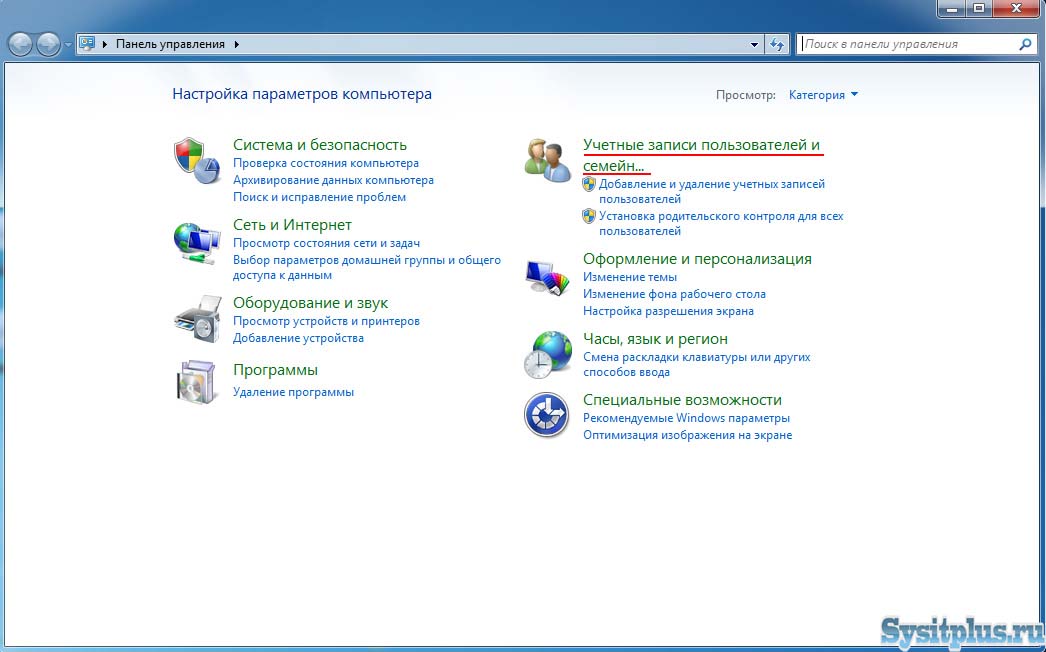The height and width of the screenshot is (652, 1046).
Task: Open Система и безопасность category
Action: click(x=320, y=145)
